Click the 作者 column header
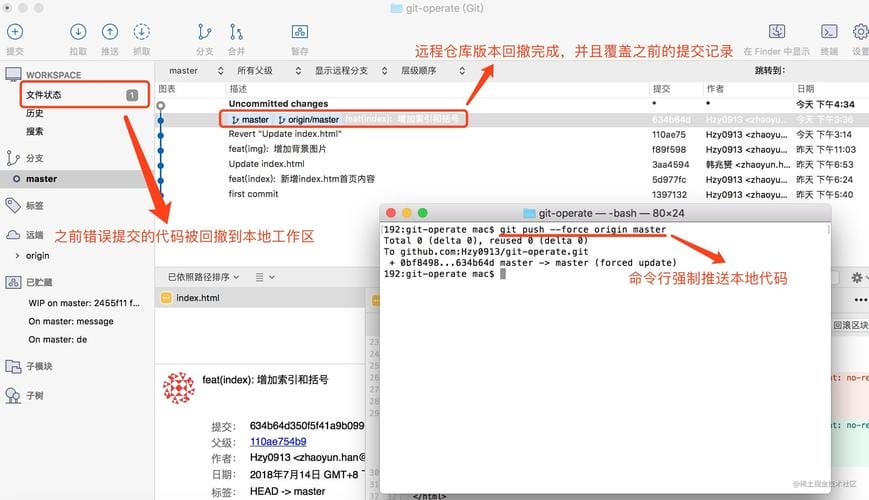Screen dimensions: 869x500 tap(715, 89)
